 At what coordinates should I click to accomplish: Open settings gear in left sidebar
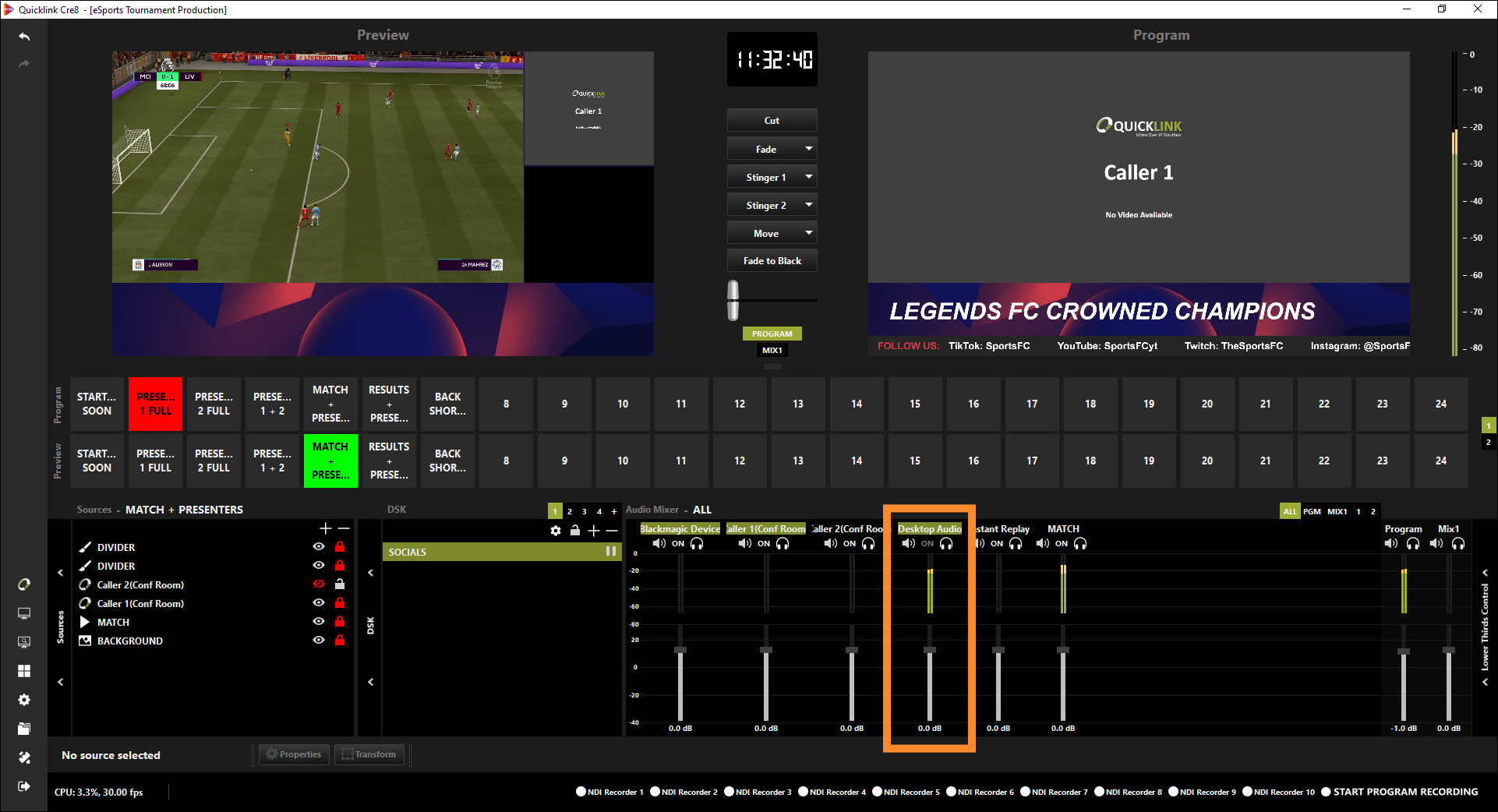coord(24,700)
